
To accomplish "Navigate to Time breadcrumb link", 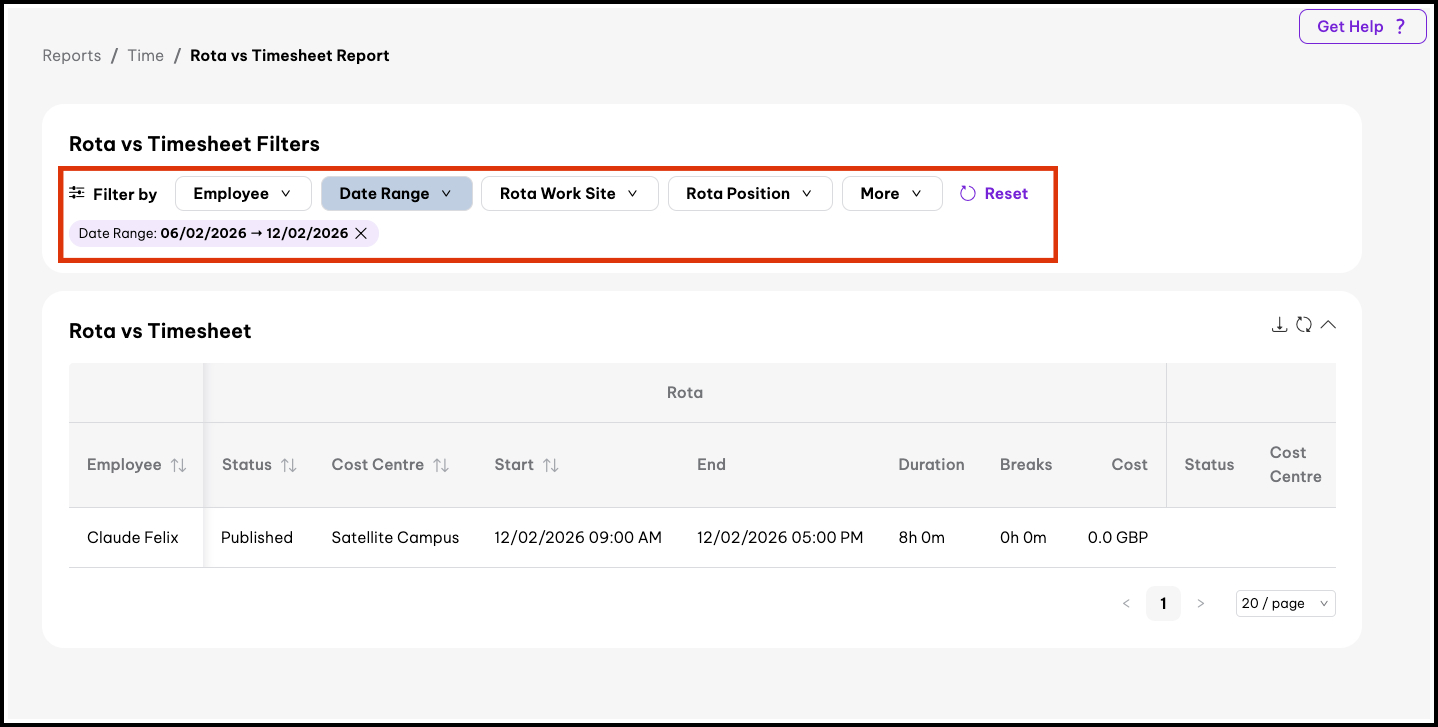I will click(145, 56).
